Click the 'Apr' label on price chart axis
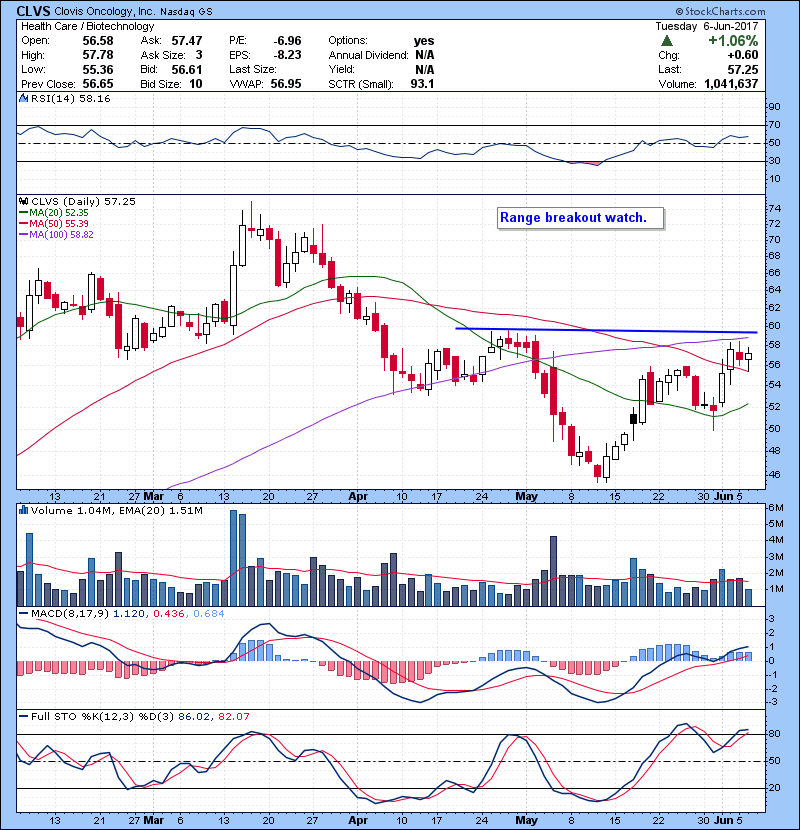Screen dimensions: 800x830 (x=358, y=497)
